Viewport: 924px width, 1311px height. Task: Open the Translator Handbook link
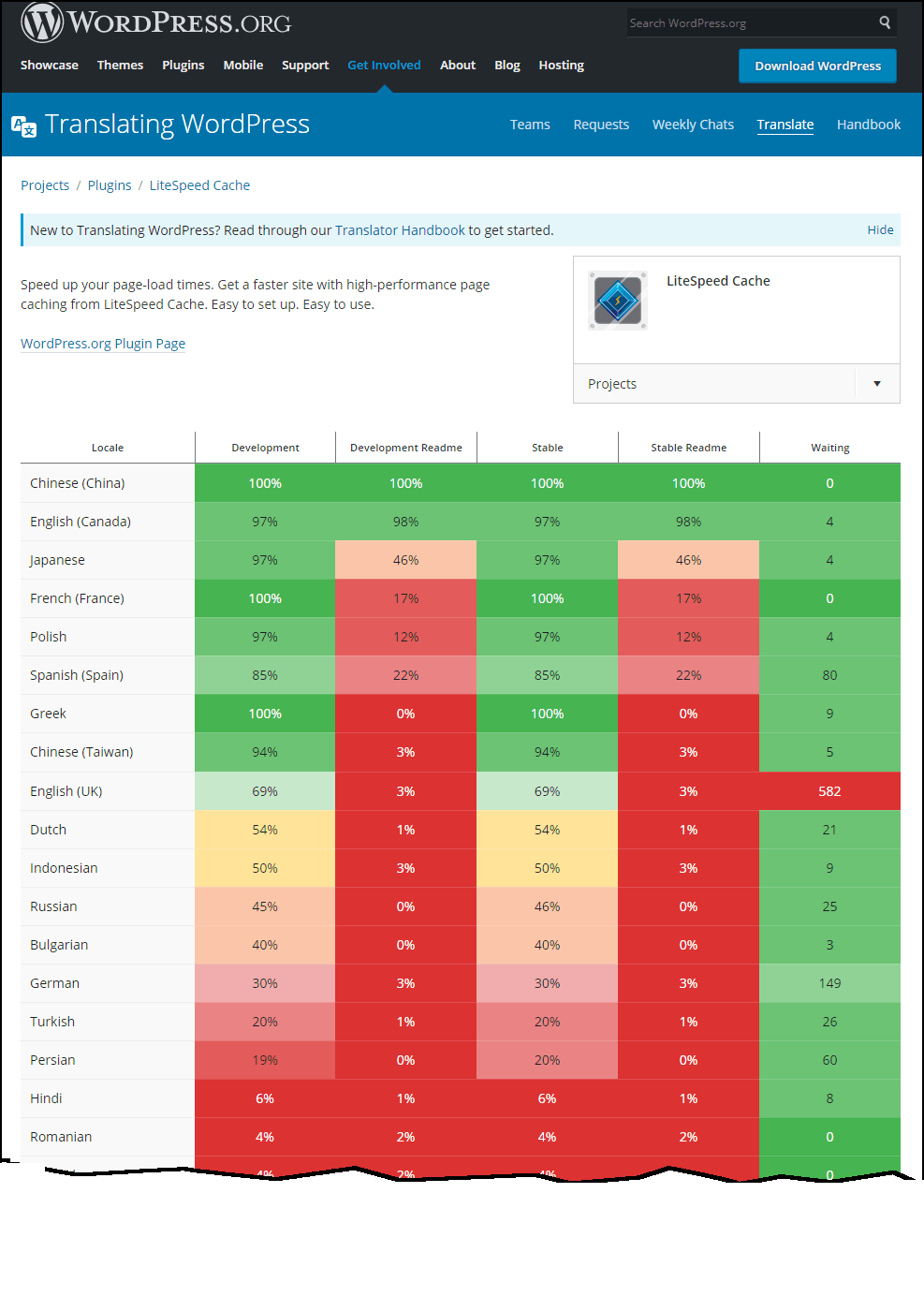[400, 229]
